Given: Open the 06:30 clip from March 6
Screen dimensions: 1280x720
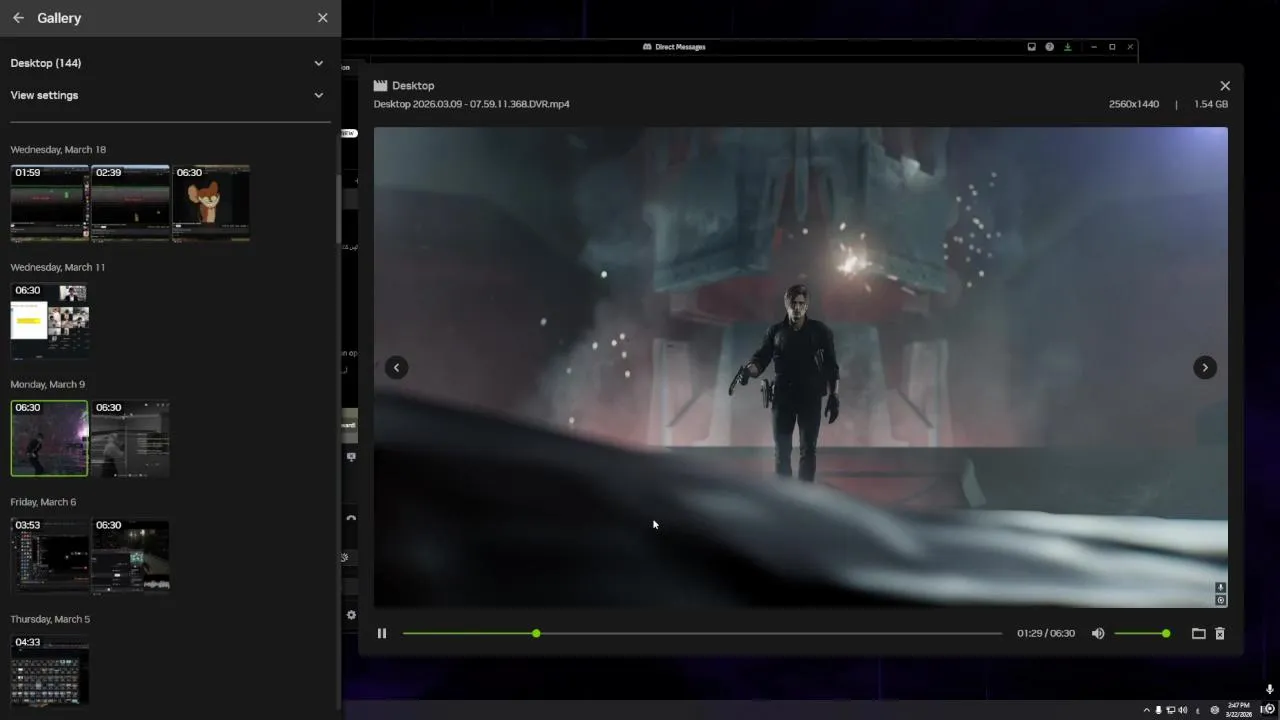Looking at the screenshot, I should (130, 556).
